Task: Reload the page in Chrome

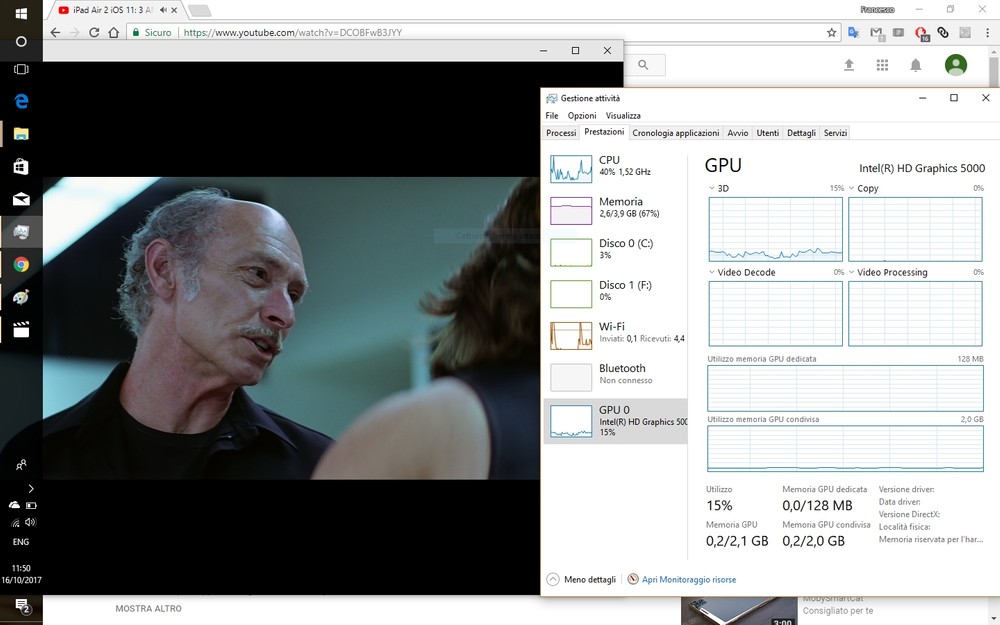Action: pos(95,32)
